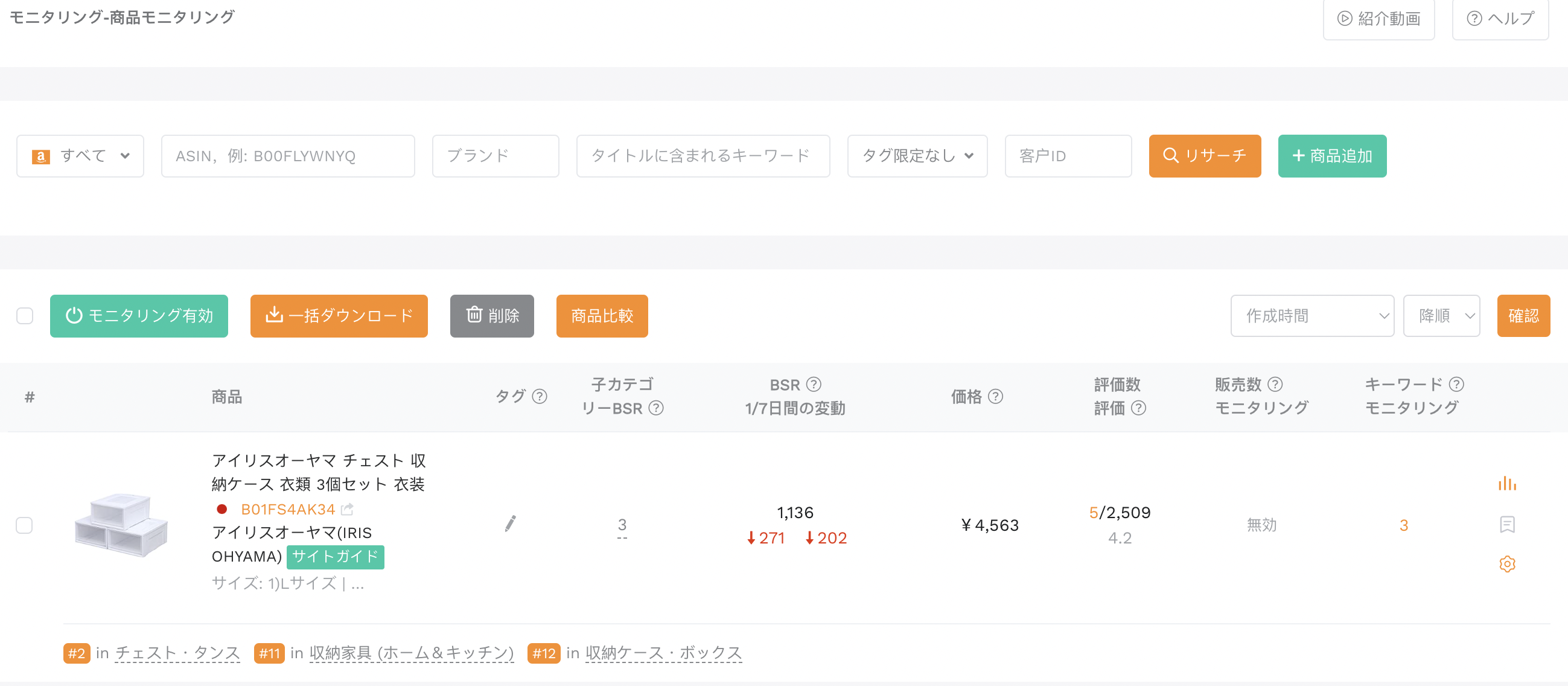Click the モニタリング有効 button
This screenshot has height=686, width=1568.
tap(139, 316)
